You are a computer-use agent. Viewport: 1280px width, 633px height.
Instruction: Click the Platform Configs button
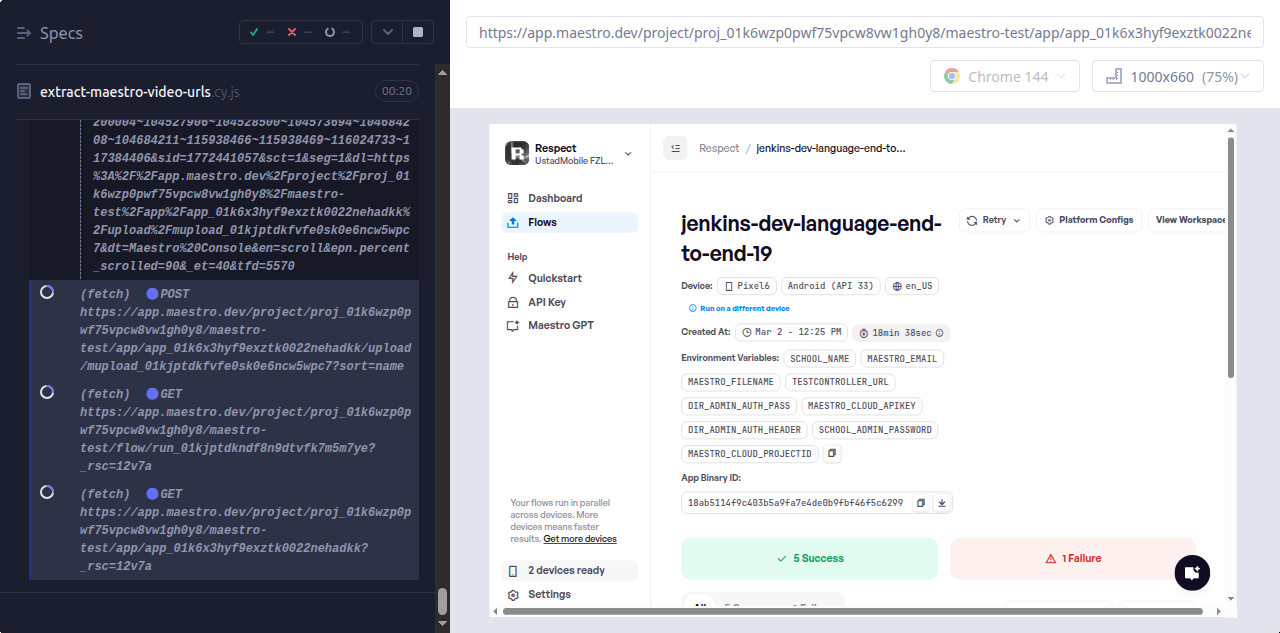pos(1088,220)
